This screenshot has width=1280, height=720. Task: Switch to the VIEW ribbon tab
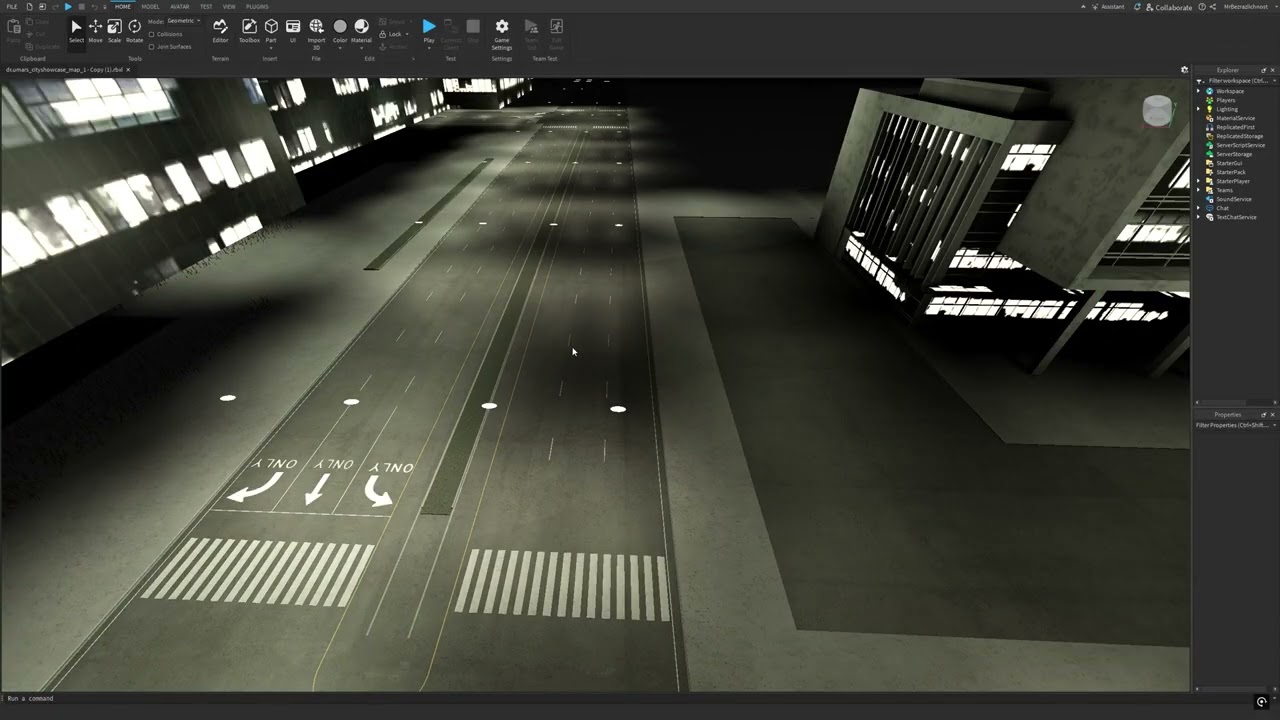coord(229,7)
